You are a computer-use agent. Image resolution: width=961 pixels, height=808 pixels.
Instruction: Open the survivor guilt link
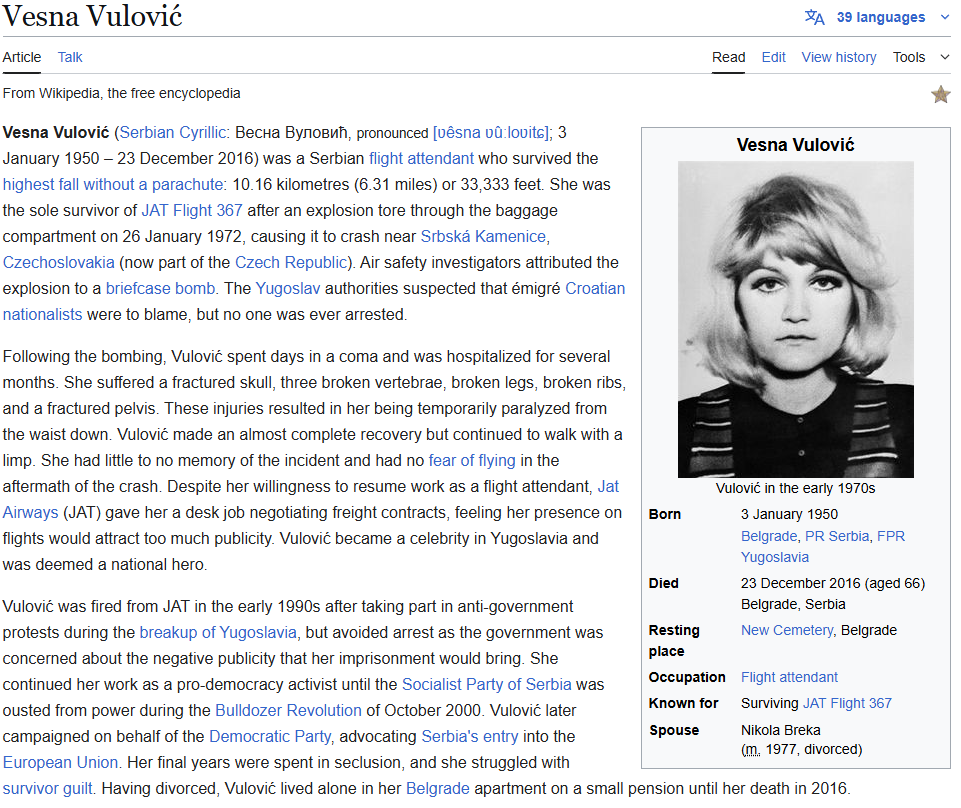[x=47, y=788]
